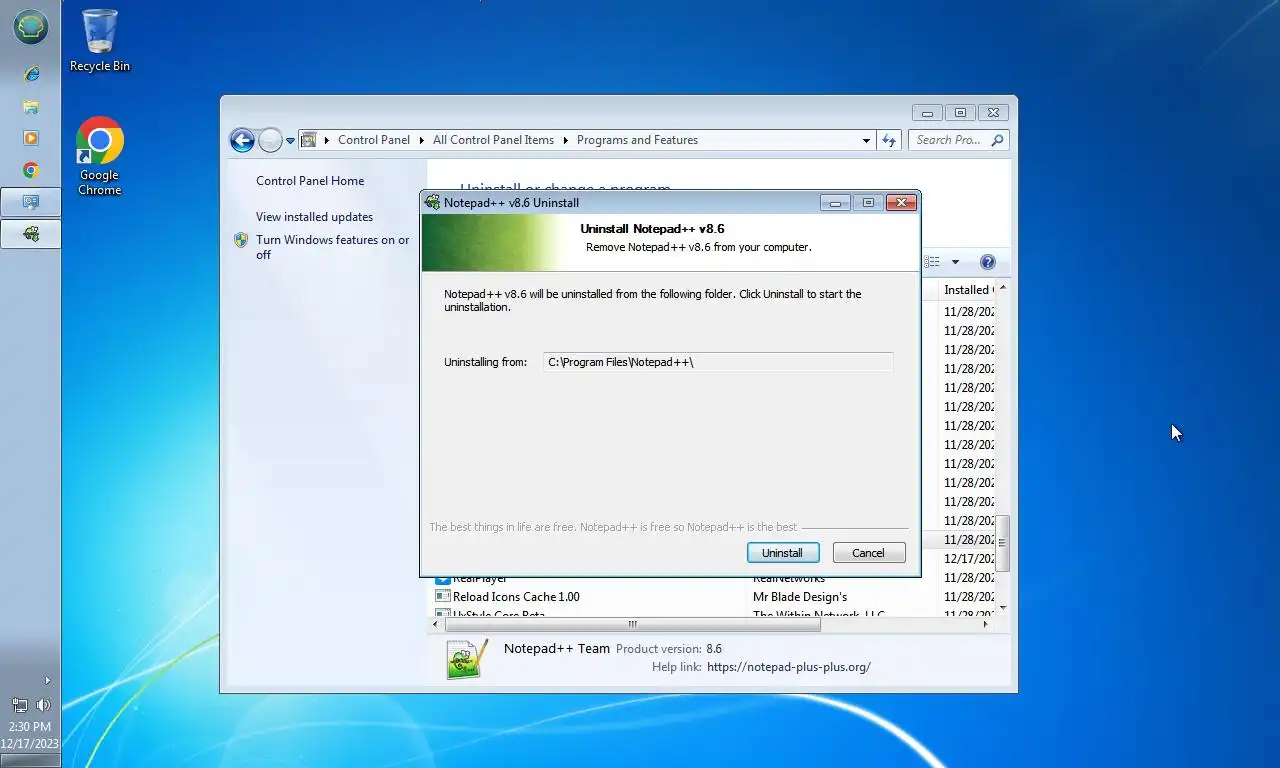Click the horizontal scrollbar right arrow
1280x768 pixels.
(986, 624)
